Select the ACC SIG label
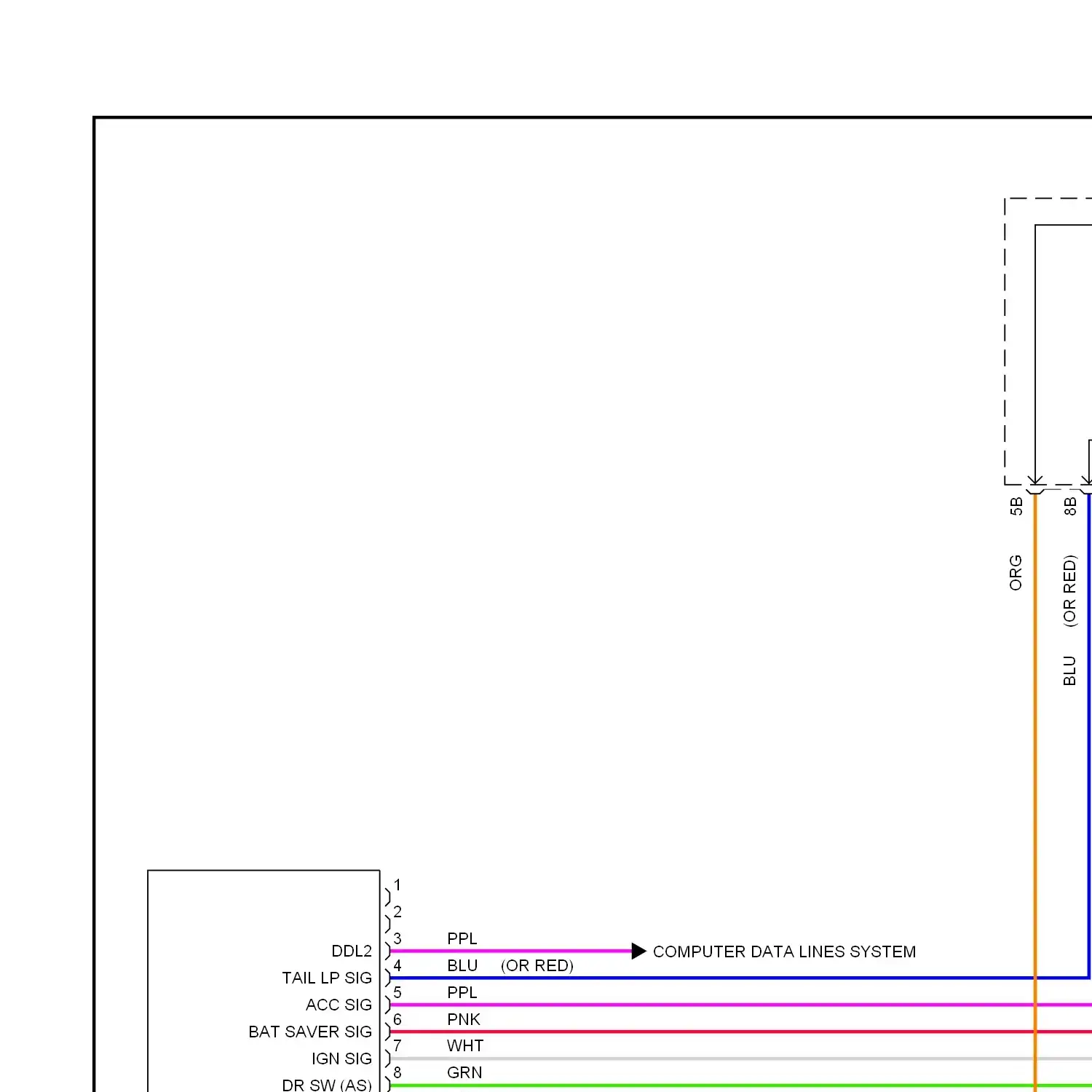The image size is (1092, 1092). (x=339, y=1005)
